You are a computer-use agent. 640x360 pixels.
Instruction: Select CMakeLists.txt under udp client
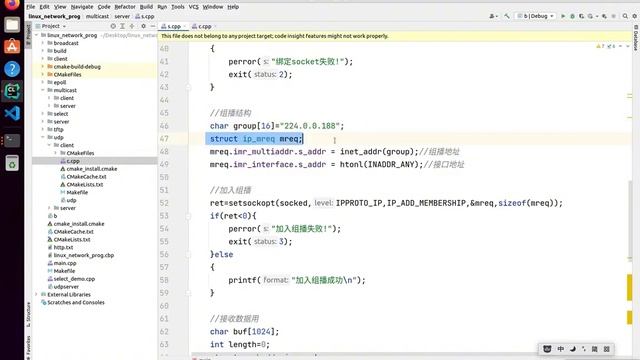tap(85, 184)
